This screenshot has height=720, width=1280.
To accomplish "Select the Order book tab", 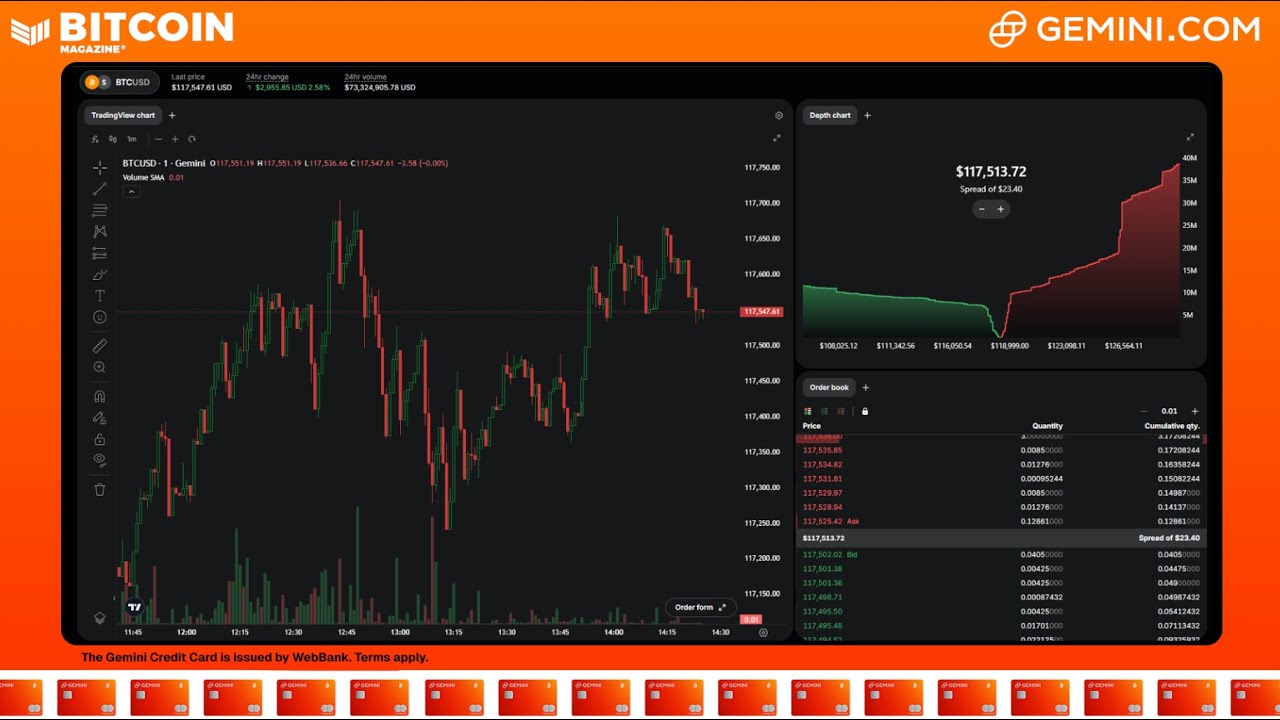I will coord(829,387).
